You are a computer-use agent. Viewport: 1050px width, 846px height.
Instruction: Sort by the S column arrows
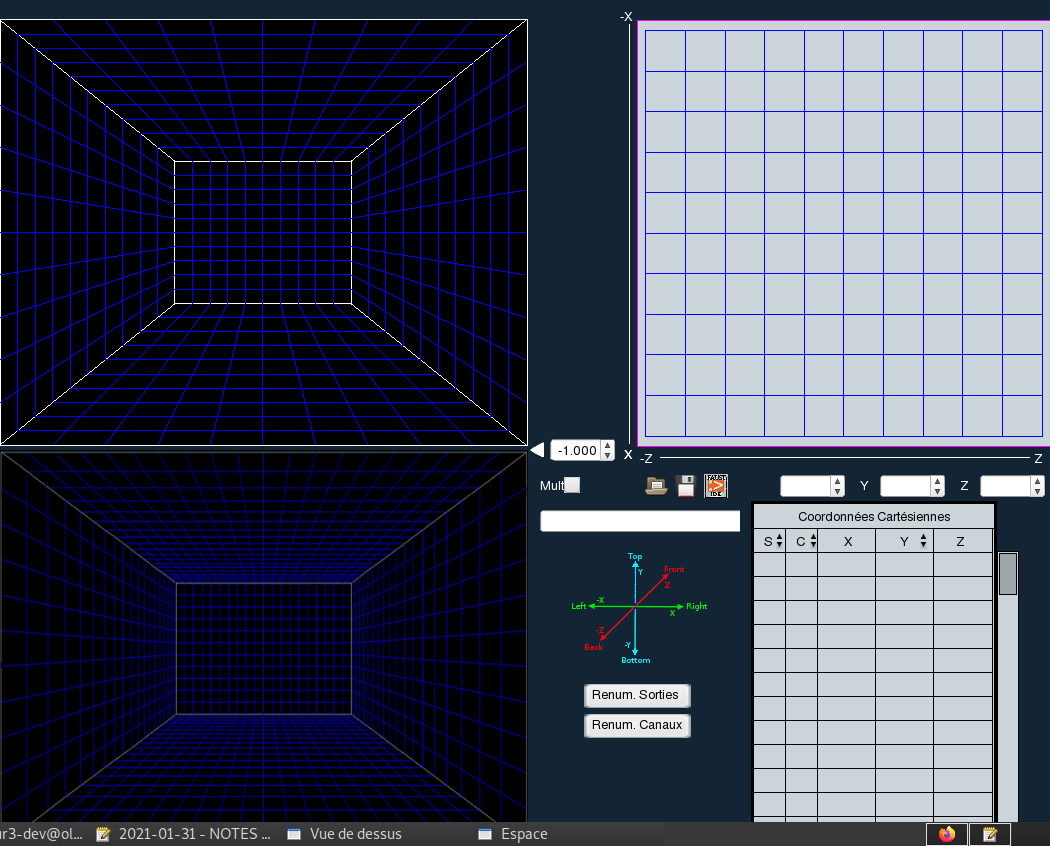click(779, 541)
